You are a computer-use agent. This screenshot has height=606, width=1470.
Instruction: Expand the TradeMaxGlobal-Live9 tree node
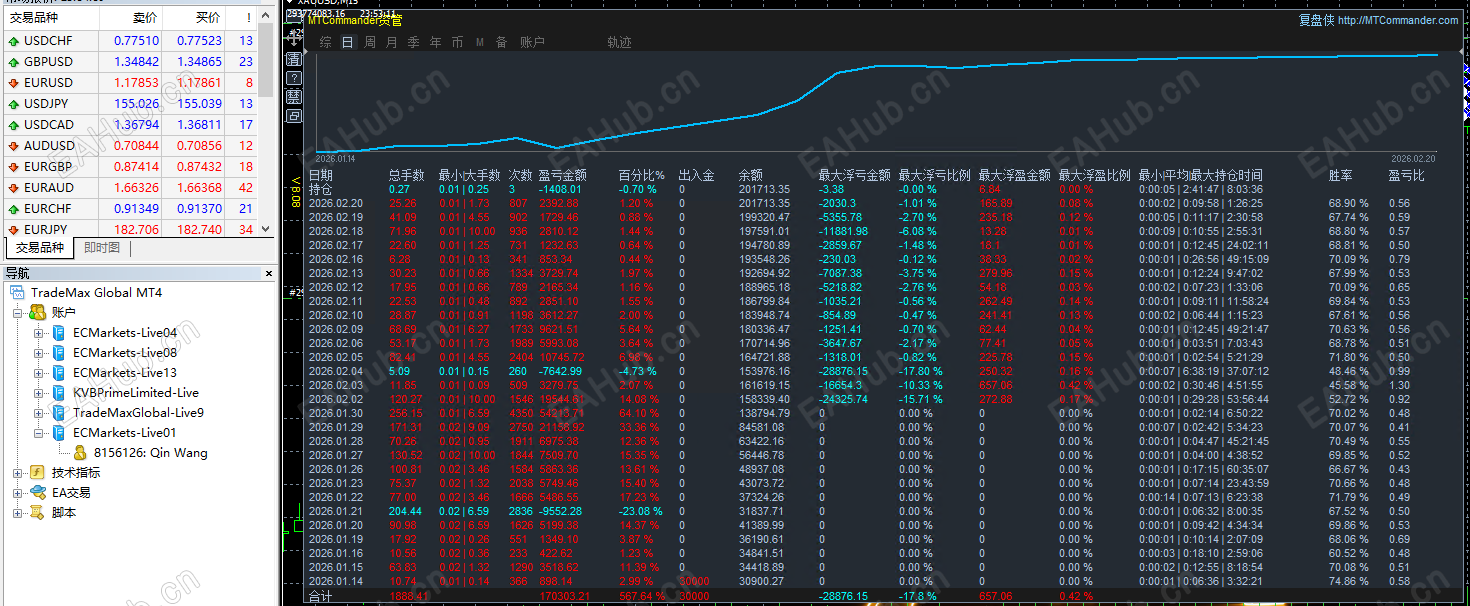click(x=39, y=413)
